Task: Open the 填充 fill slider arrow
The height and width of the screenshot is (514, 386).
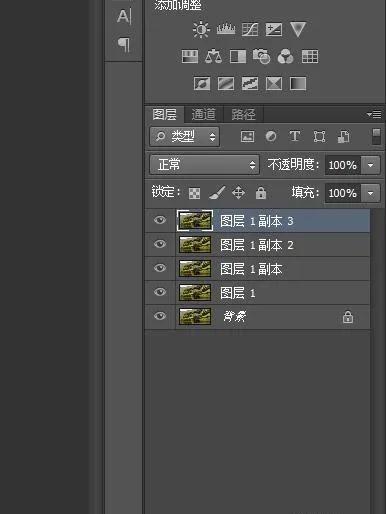Action: 370,193
